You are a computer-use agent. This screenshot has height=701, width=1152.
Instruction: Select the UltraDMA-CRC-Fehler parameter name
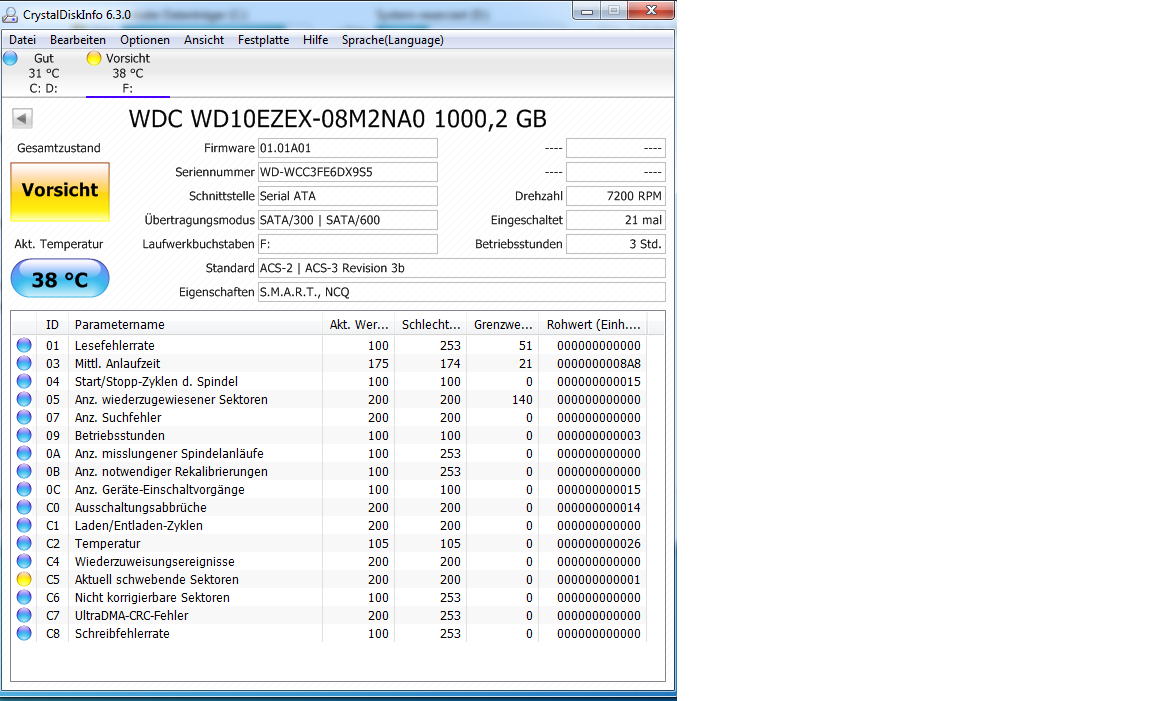[x=131, y=615]
